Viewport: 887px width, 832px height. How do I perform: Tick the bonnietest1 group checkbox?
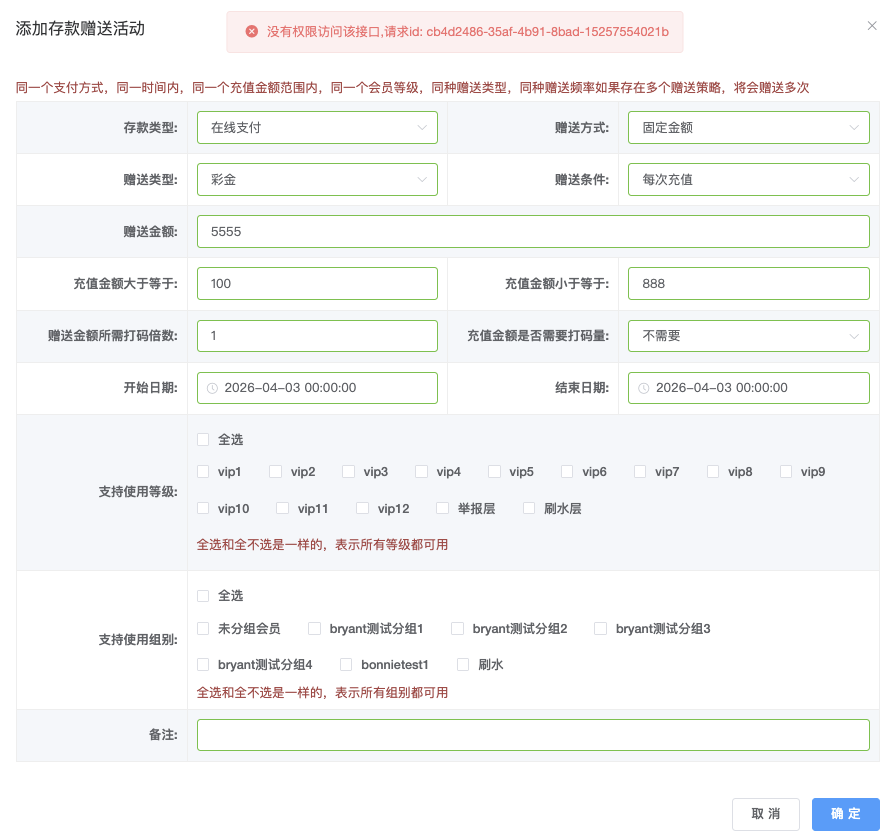click(347, 664)
